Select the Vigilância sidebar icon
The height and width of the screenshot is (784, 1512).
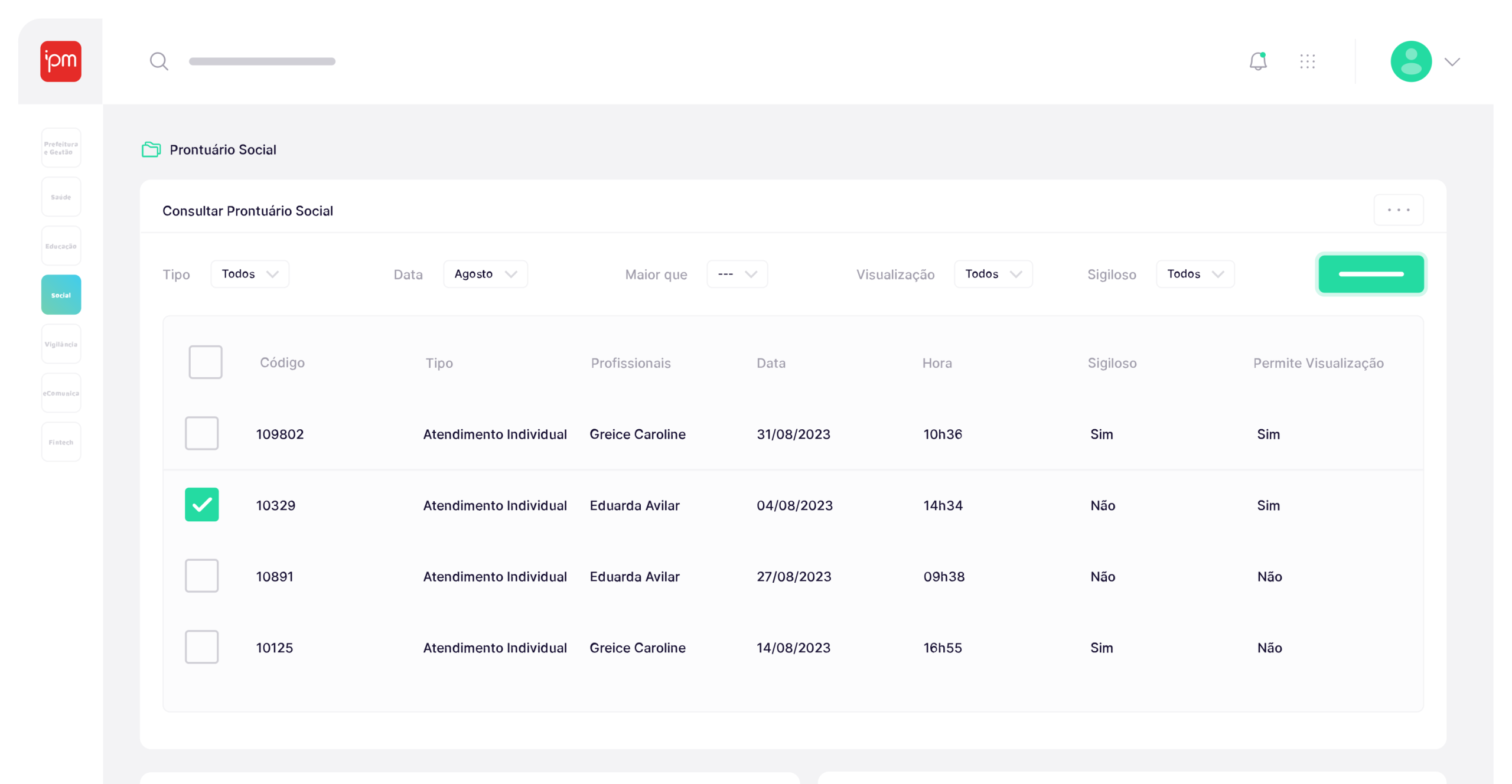(x=61, y=343)
